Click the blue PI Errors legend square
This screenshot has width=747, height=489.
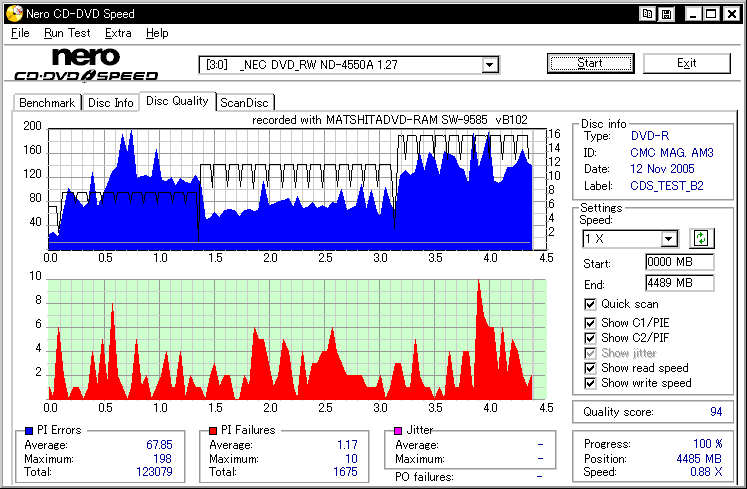(29, 430)
